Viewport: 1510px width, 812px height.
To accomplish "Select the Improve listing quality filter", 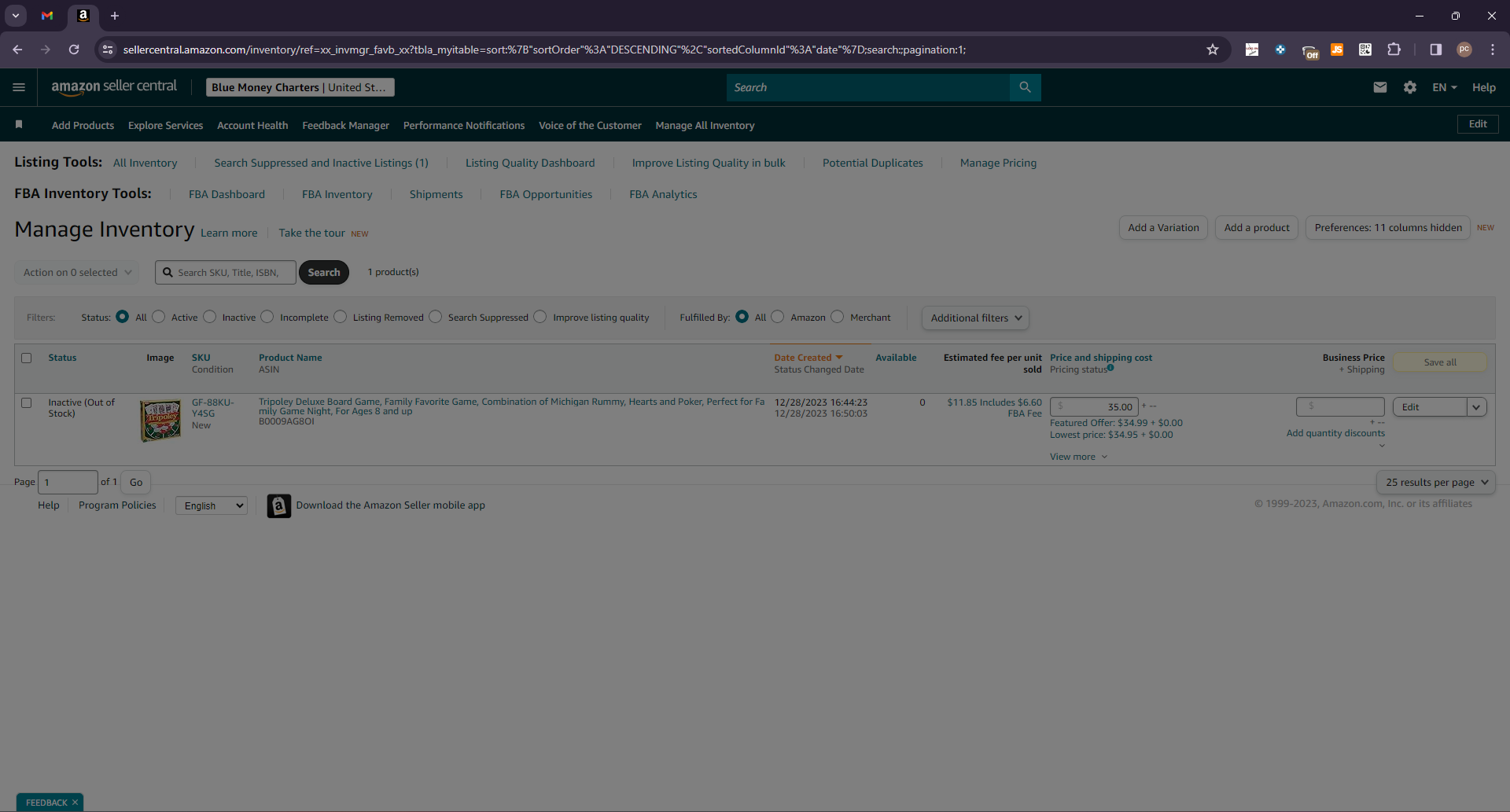I will pos(540,317).
